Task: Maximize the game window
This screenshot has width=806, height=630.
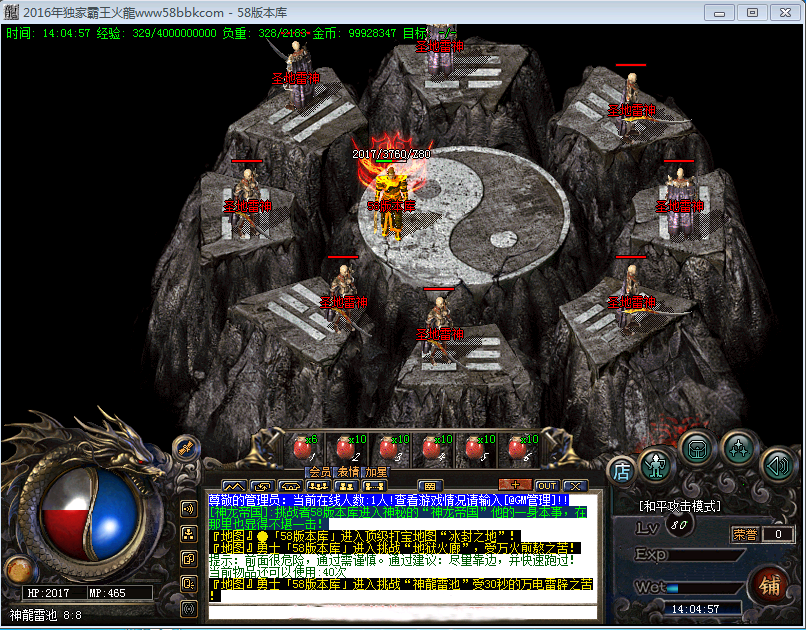Action: tap(752, 12)
